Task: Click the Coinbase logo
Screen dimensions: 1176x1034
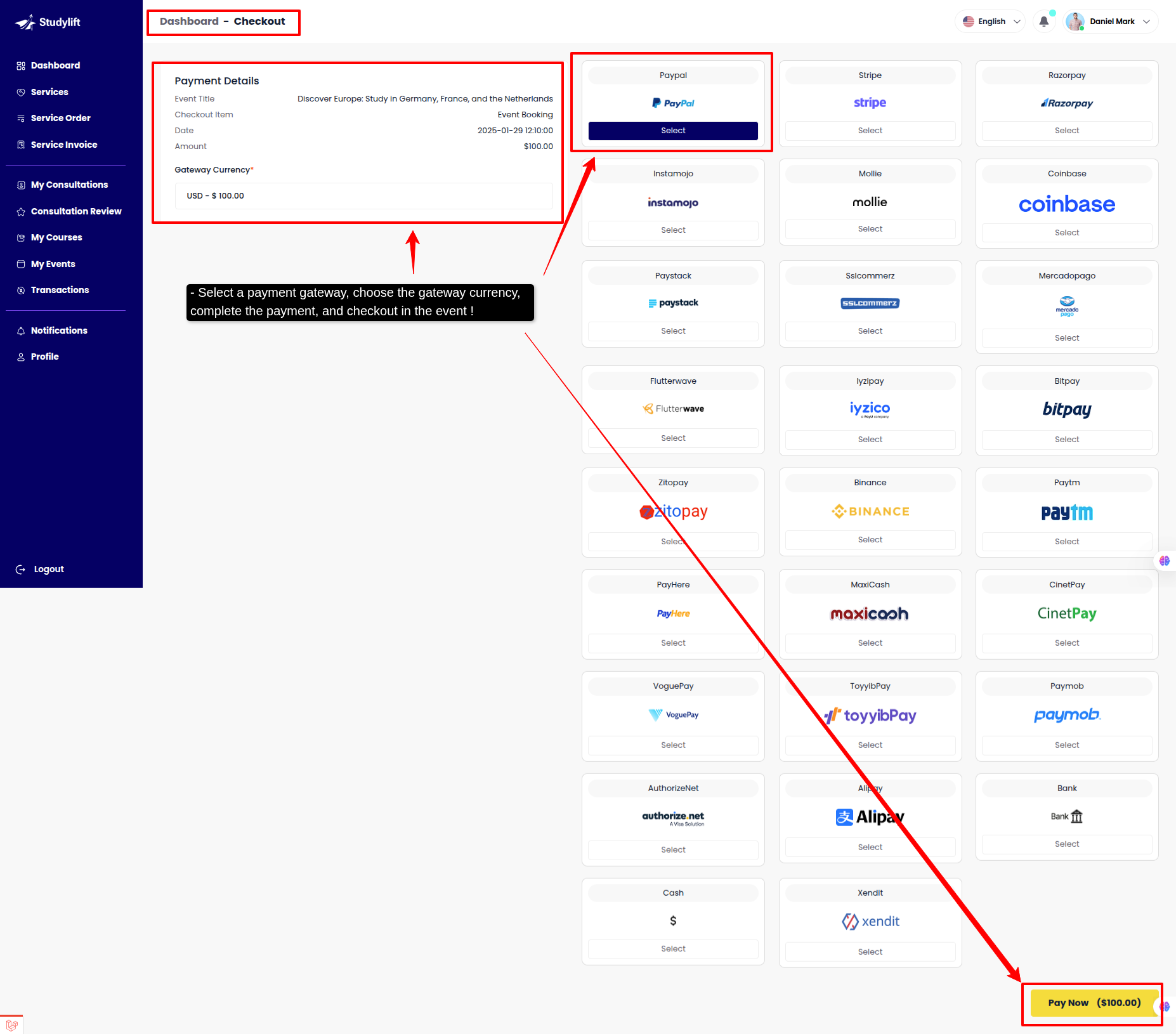Action: [x=1067, y=204]
